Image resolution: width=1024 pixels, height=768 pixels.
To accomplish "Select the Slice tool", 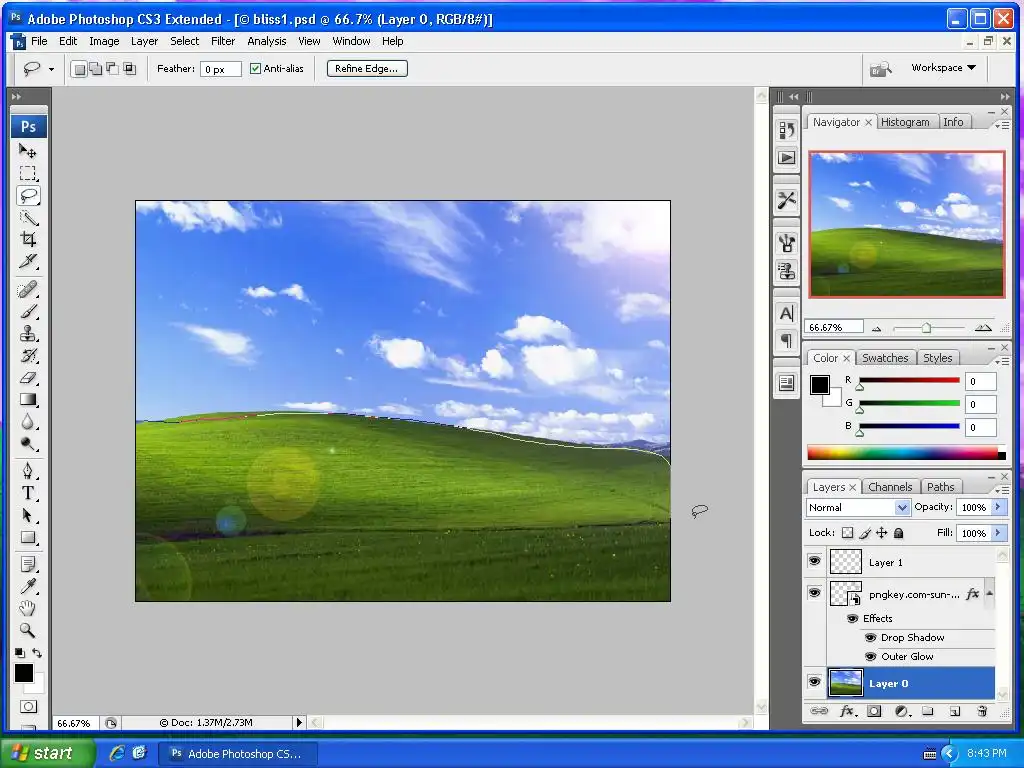I will (x=27, y=261).
